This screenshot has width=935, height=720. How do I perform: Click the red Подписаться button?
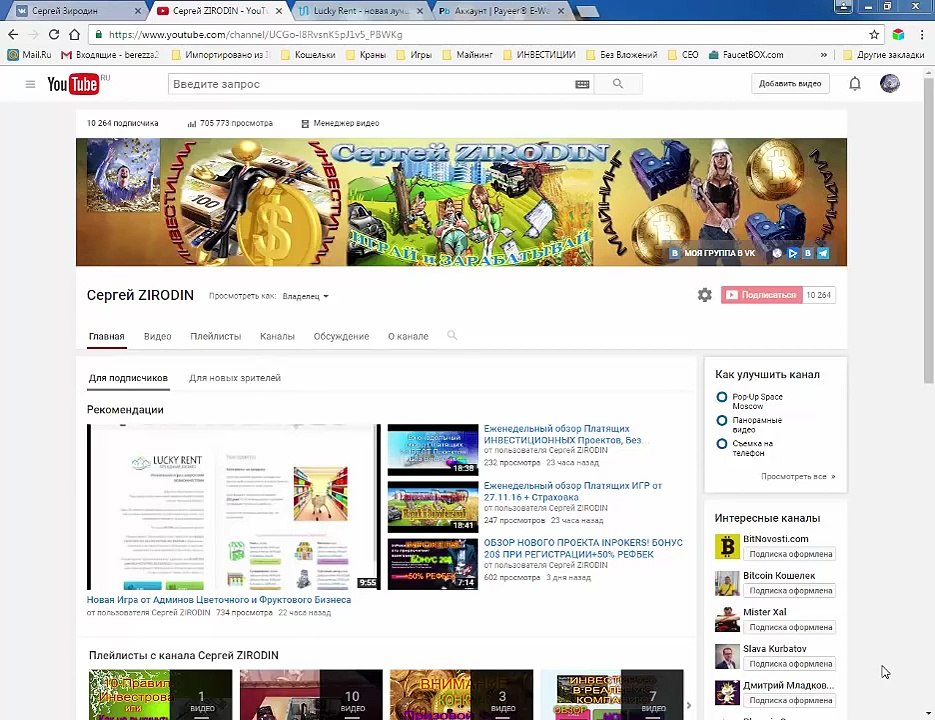[761, 295]
